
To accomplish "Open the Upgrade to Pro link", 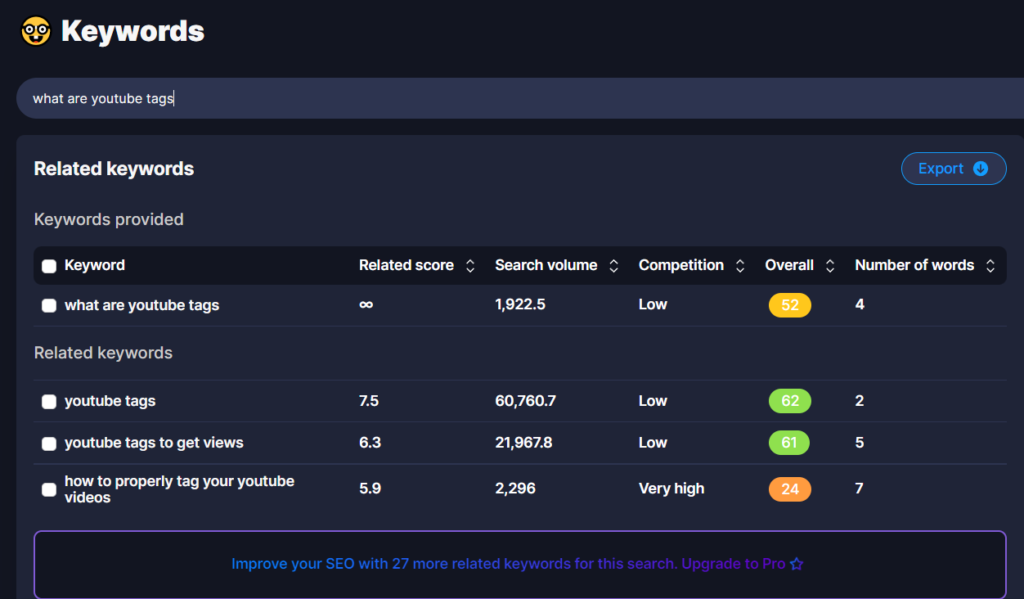I will [x=733, y=564].
